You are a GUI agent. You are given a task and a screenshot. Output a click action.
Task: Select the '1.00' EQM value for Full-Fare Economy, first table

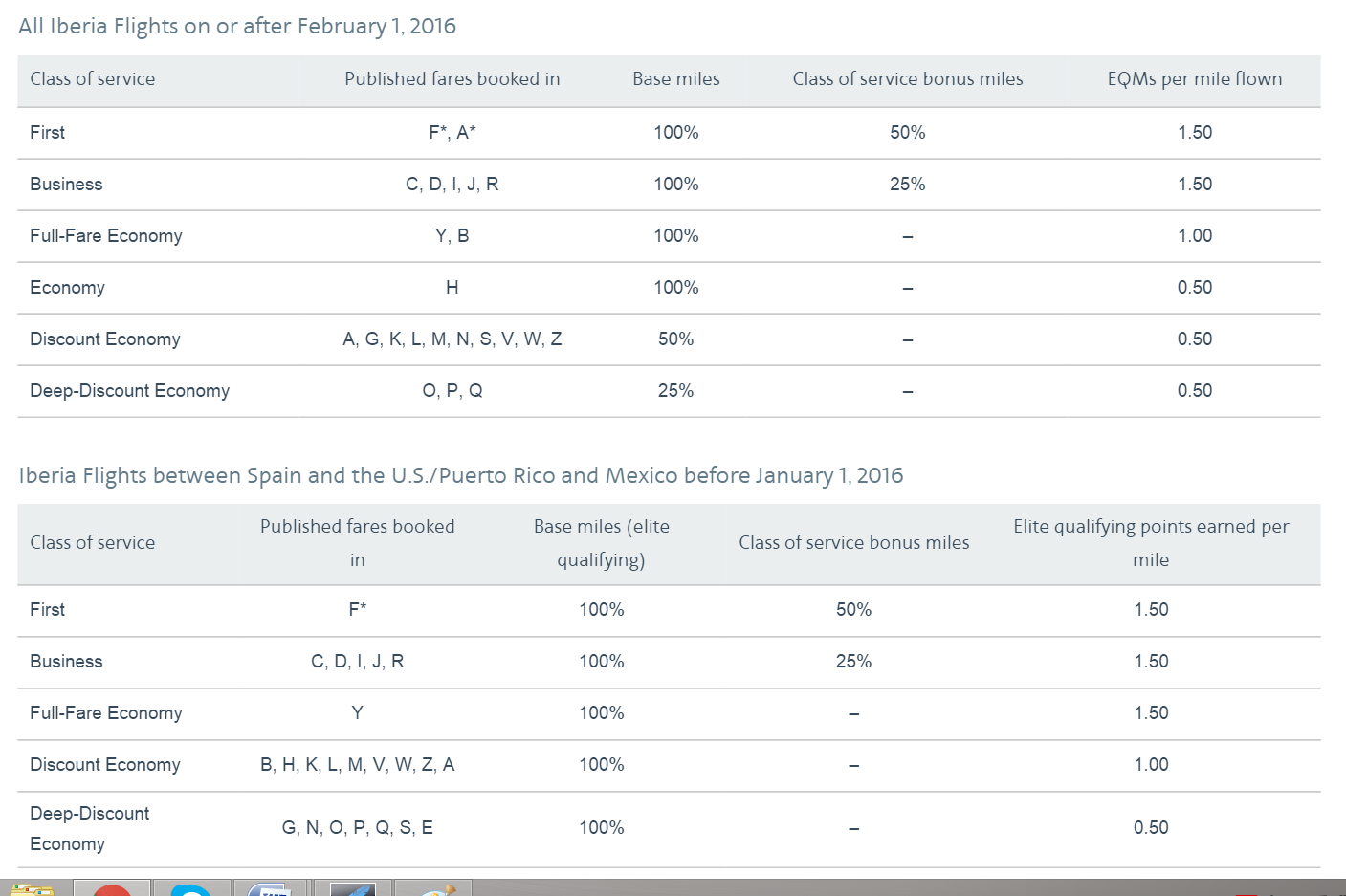[x=1195, y=236]
